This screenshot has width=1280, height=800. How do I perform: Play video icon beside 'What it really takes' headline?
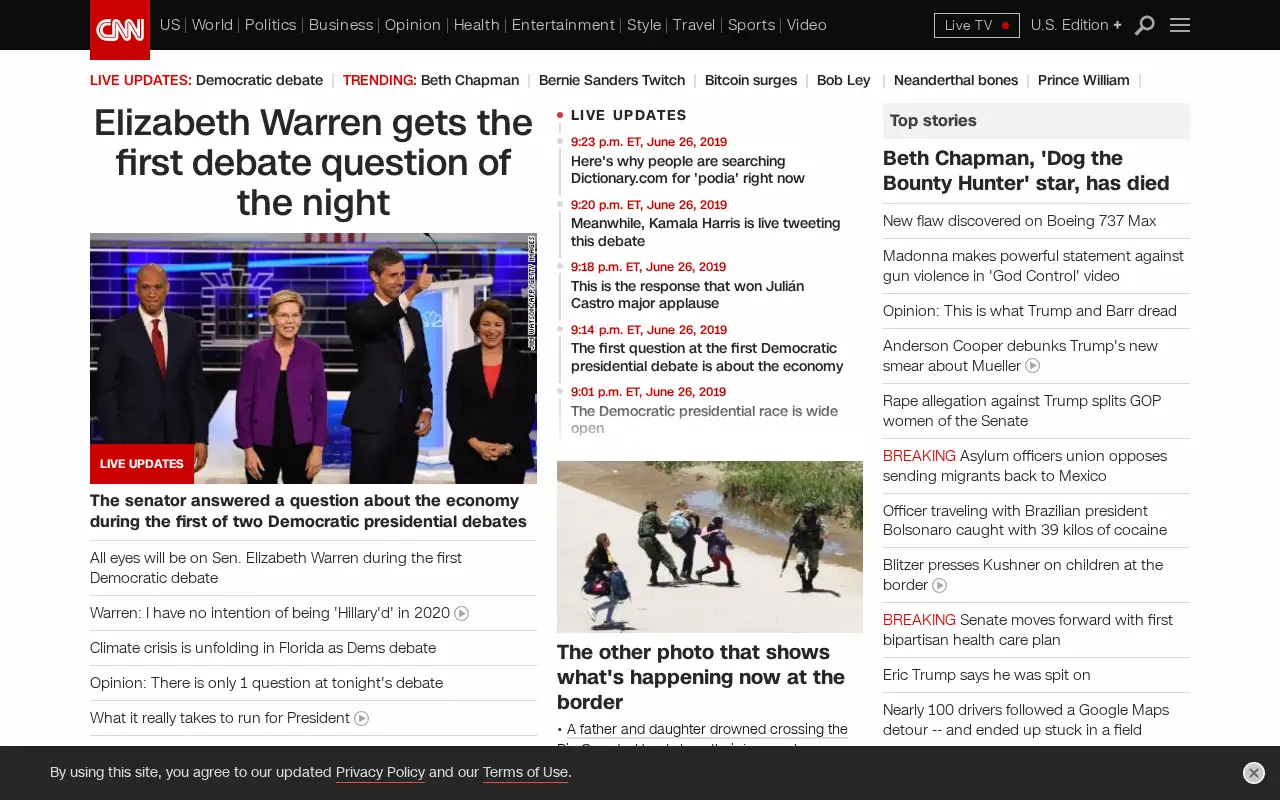362,718
